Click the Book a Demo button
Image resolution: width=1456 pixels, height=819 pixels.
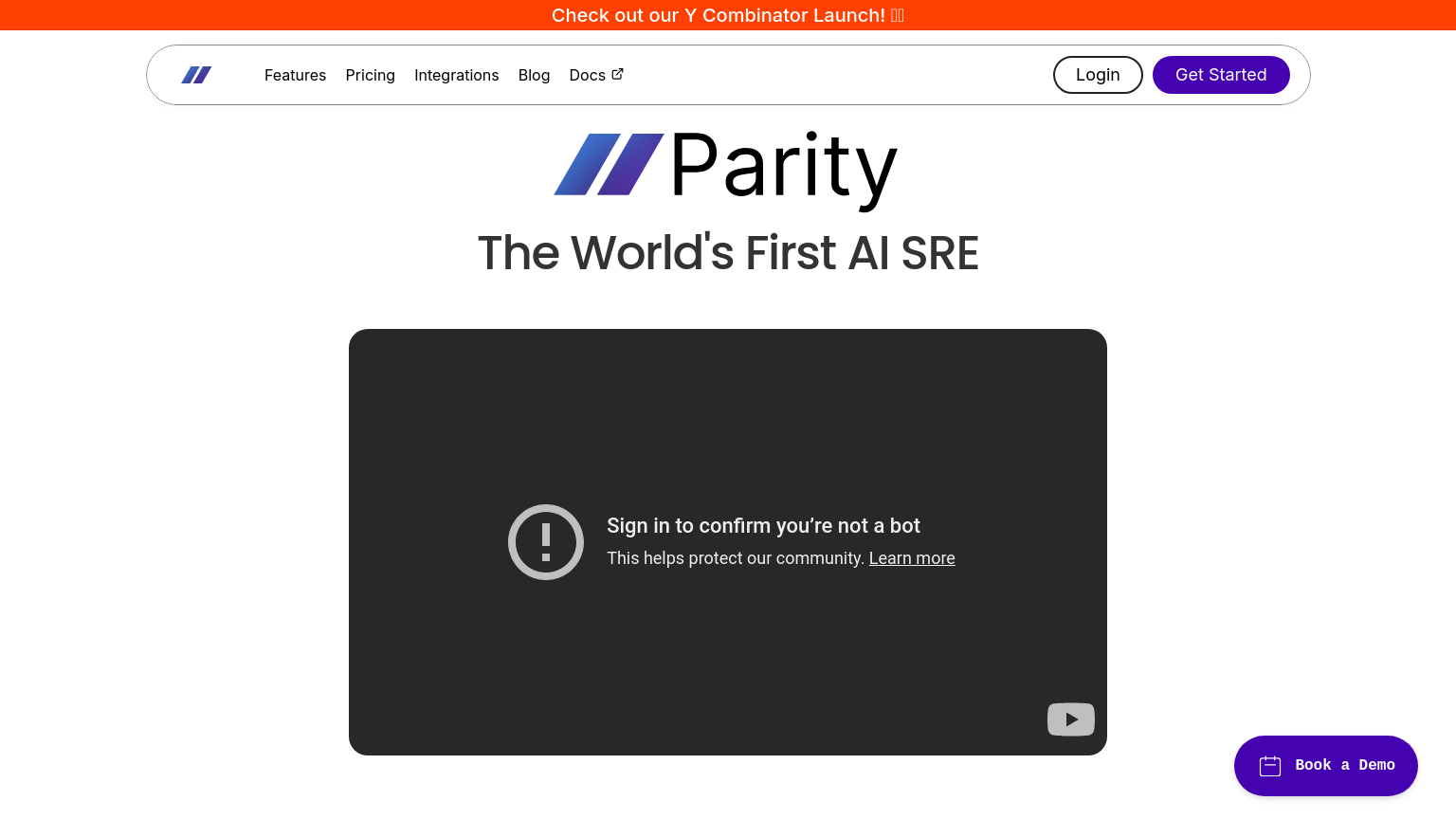coord(1326,766)
